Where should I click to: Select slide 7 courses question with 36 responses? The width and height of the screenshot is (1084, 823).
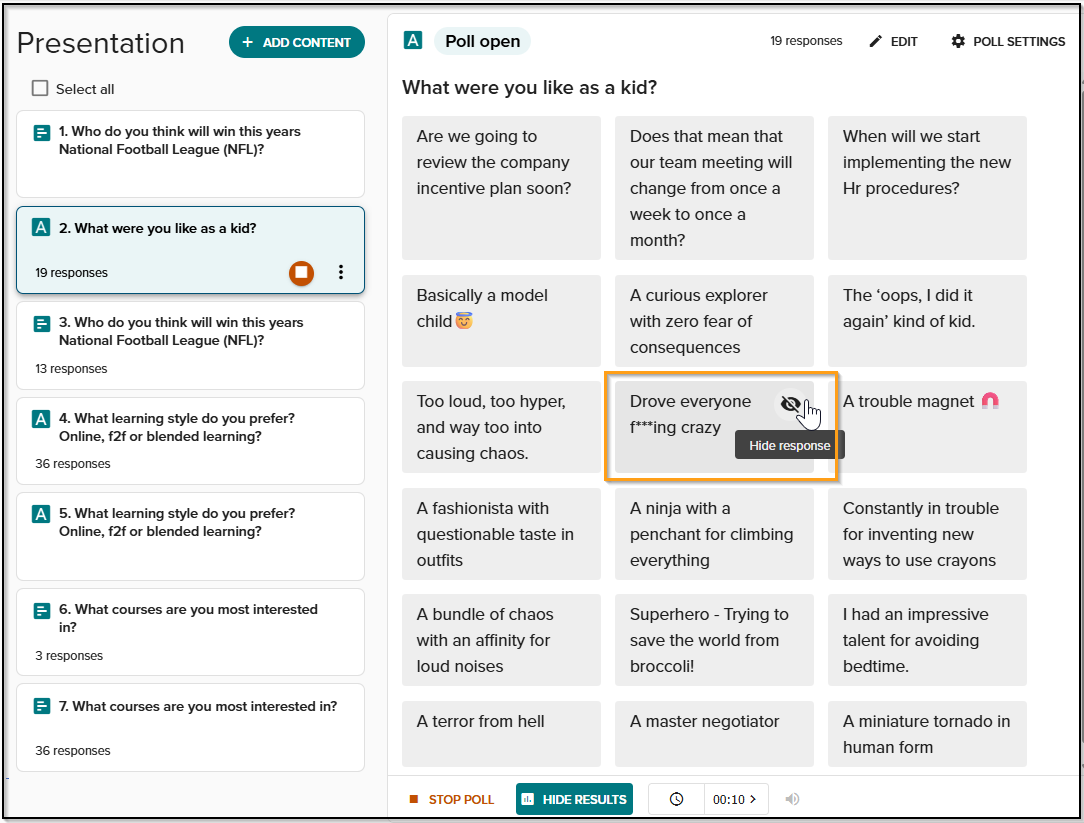[x=190, y=728]
